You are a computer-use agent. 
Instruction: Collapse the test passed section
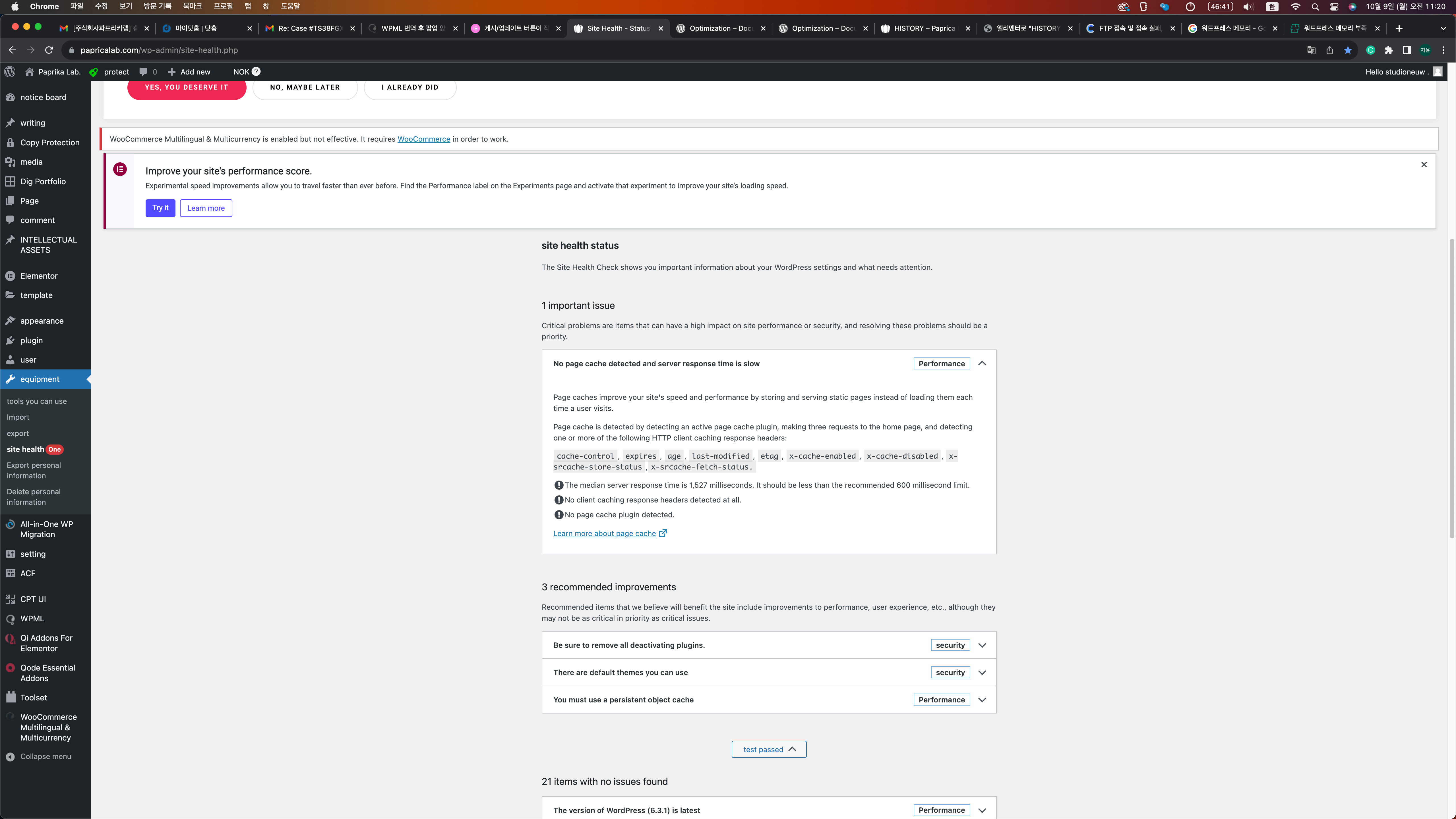[769, 750]
